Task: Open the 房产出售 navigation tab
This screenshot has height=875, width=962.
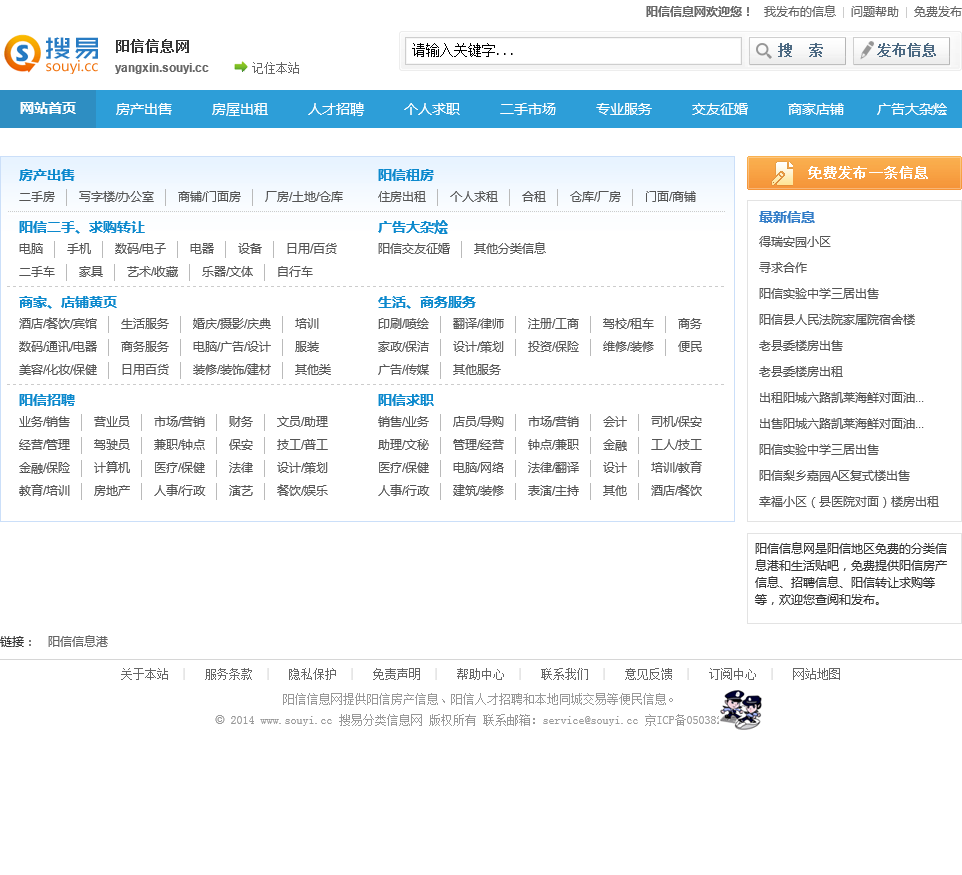Action: [144, 109]
